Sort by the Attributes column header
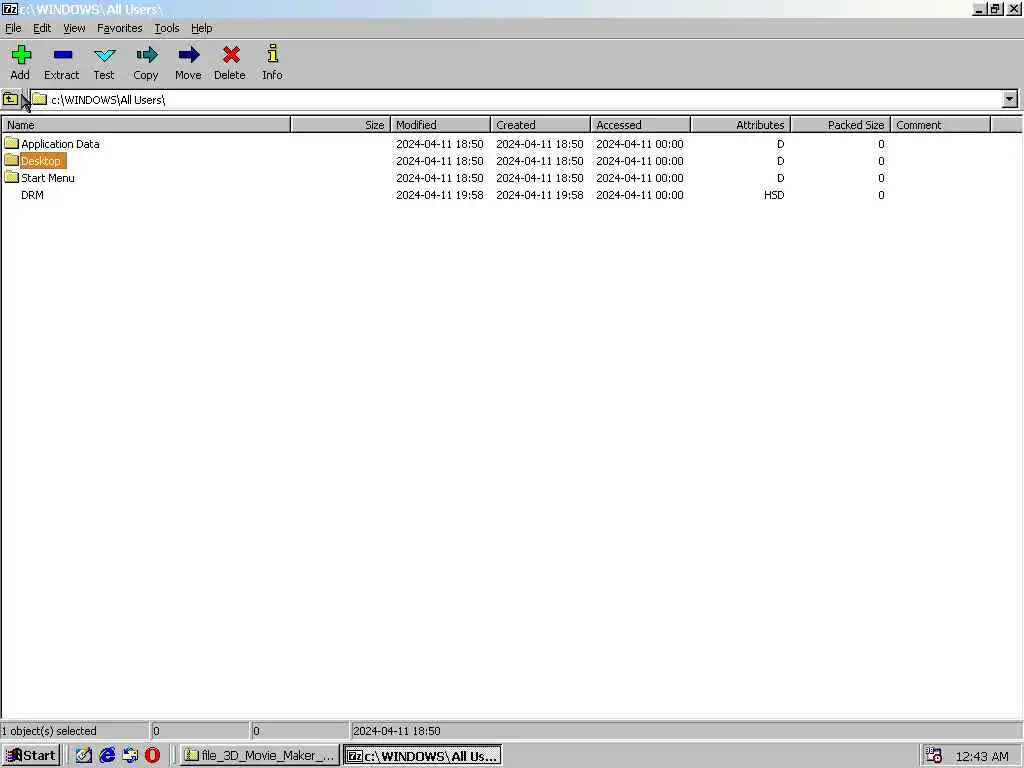Screen dimensions: 1024x768 [741, 125]
